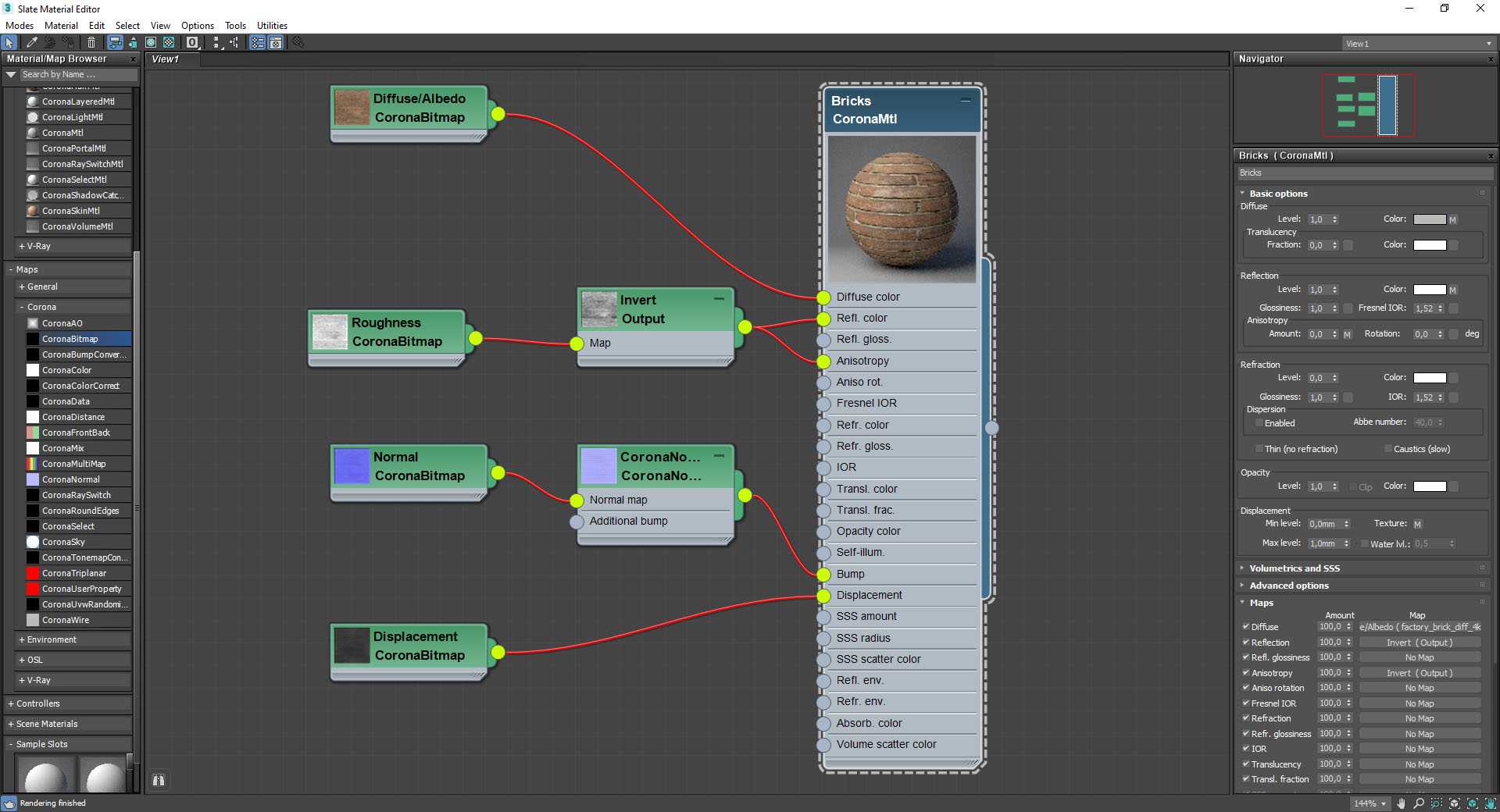
Task: Open the Diffuse color swatch
Action: (x=1429, y=219)
